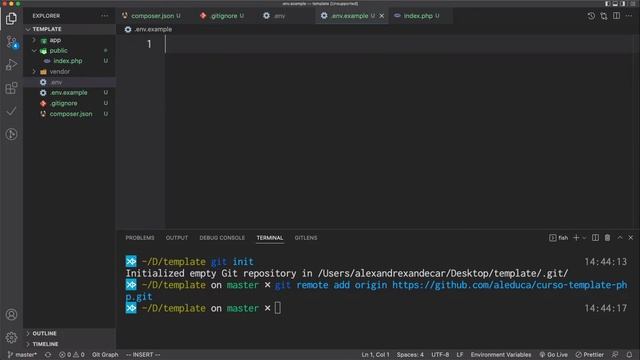Split the editor to the right
640x360 pixels.
[x=616, y=16]
